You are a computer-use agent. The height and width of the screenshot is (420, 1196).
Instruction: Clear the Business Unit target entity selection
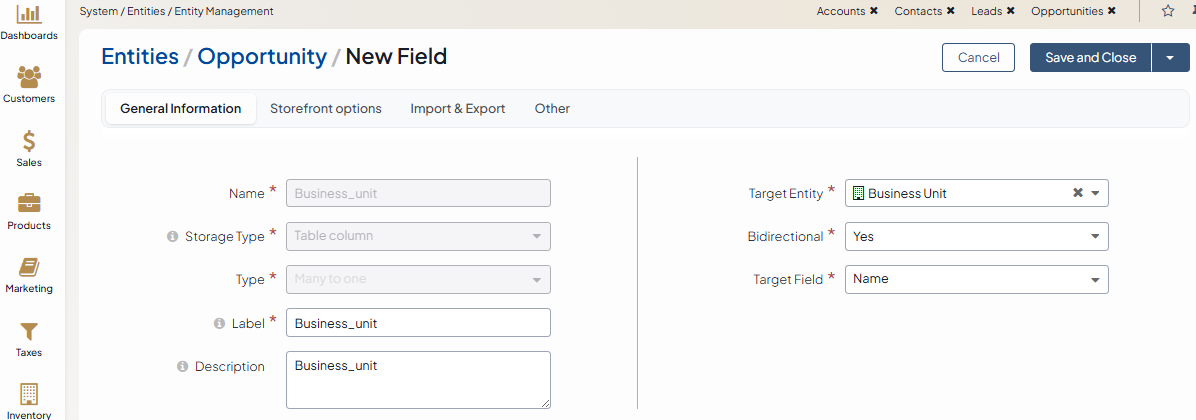[x=1077, y=193]
